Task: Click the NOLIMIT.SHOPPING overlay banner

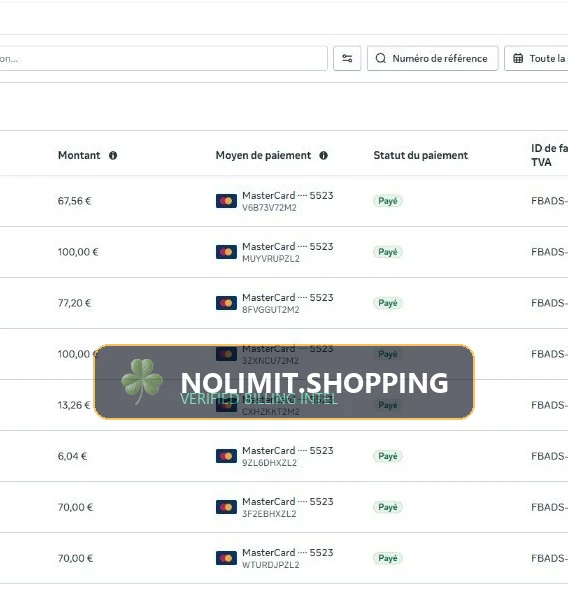Action: [284, 382]
